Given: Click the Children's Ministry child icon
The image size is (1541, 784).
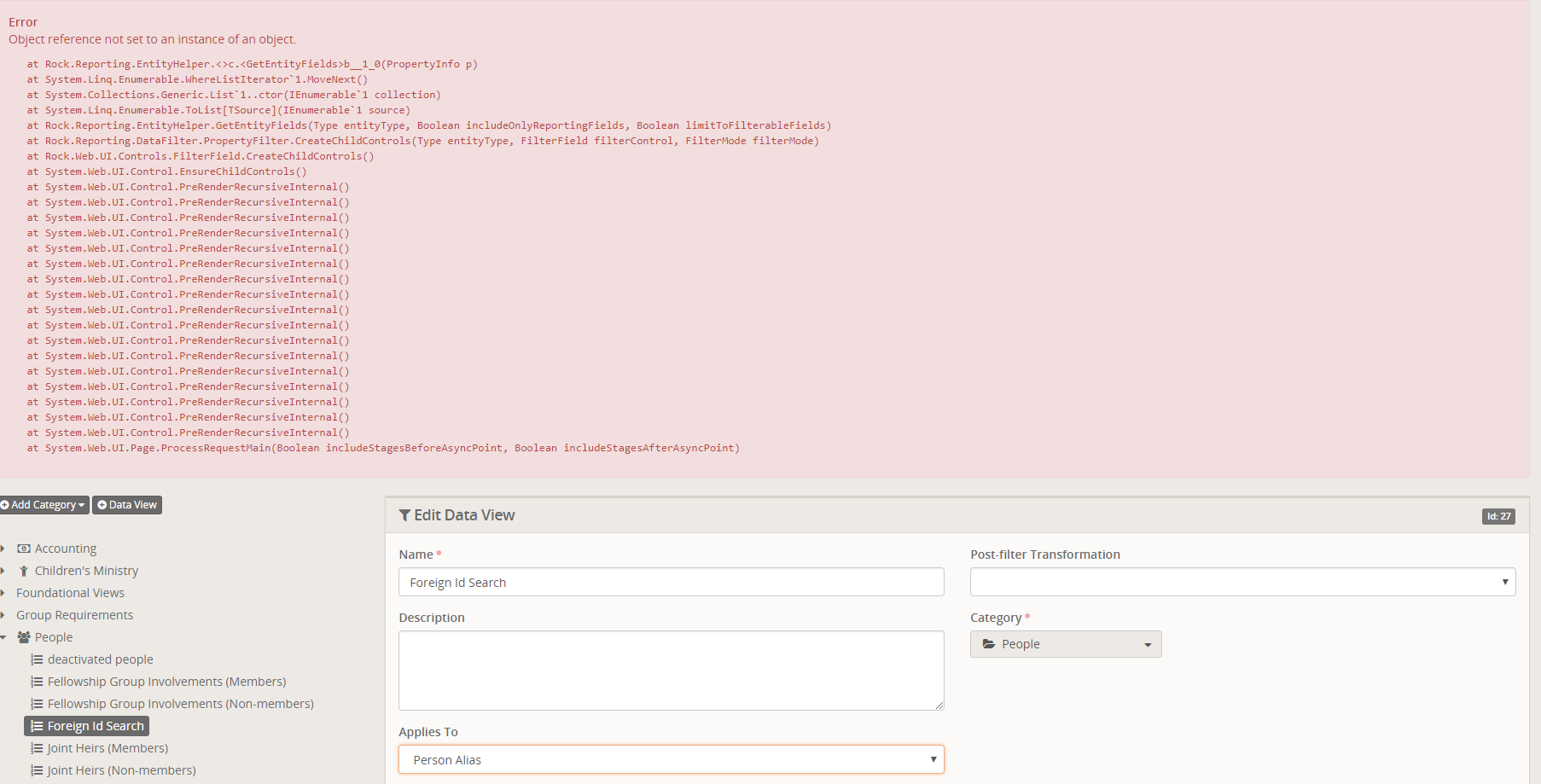Looking at the screenshot, I should 24,571.
